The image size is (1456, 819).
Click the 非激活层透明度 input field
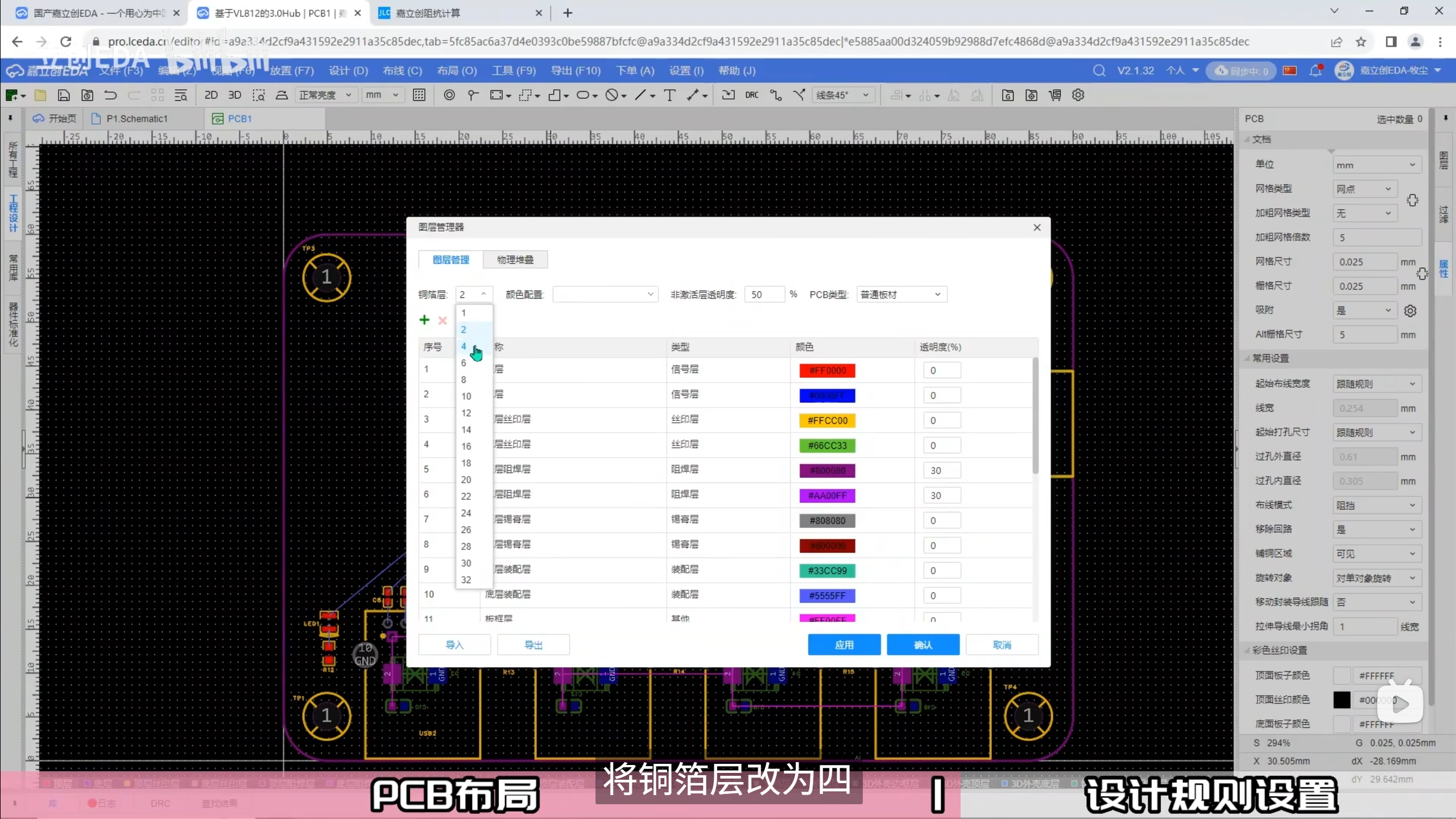(764, 295)
